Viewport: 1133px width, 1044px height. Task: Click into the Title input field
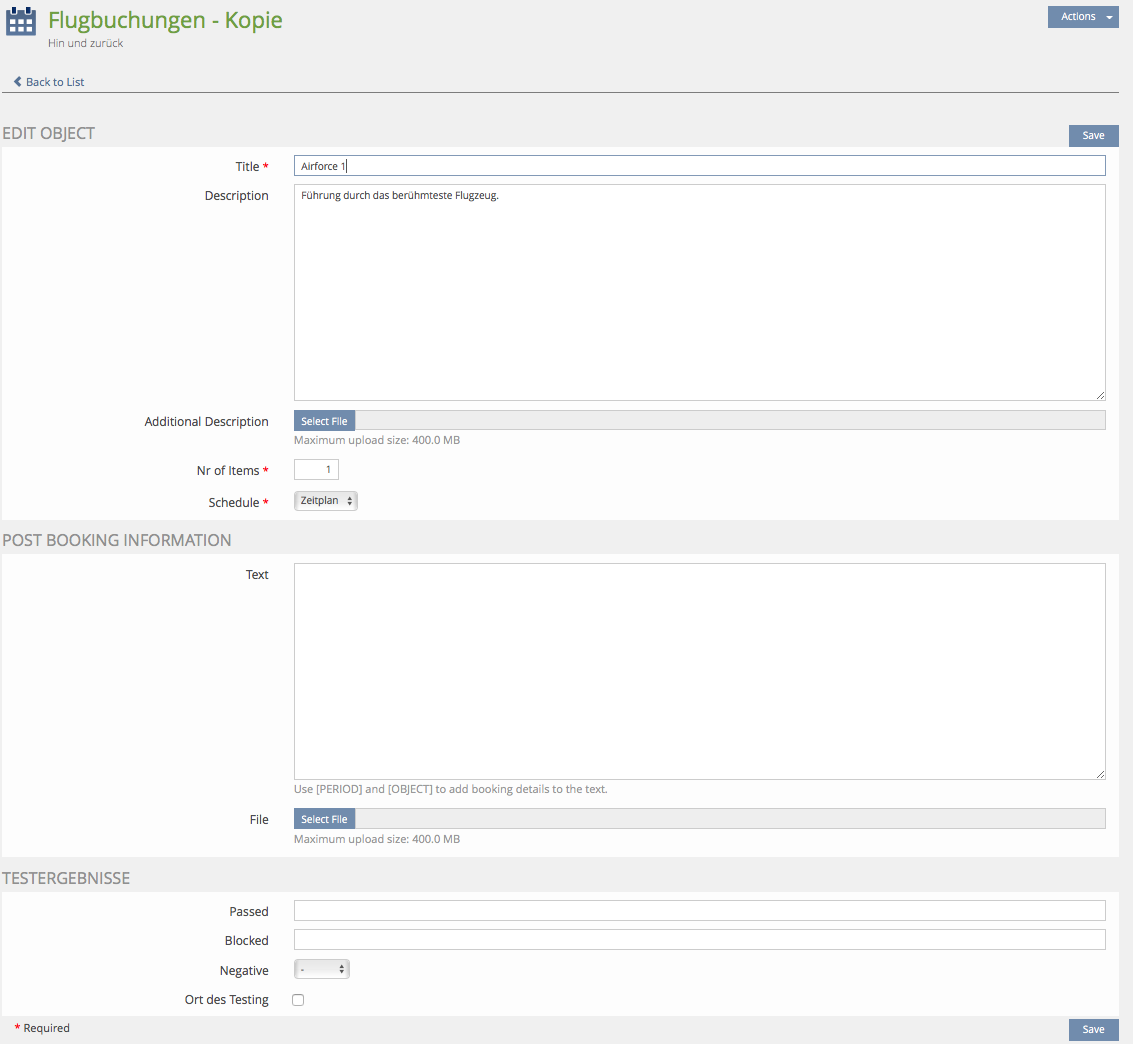(x=699, y=166)
